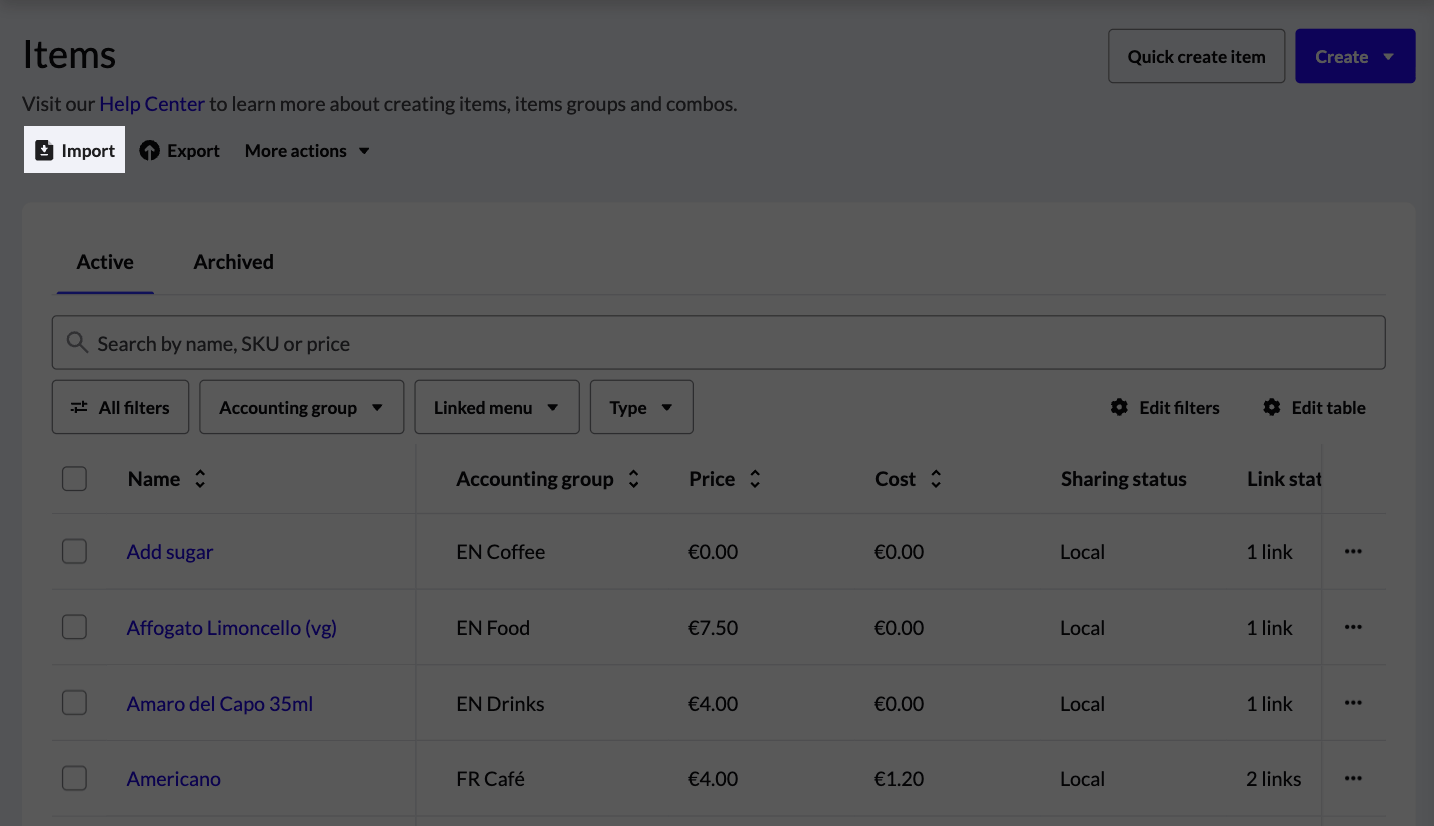Image resolution: width=1434 pixels, height=826 pixels.
Task: Select the Active tab
Action: [104, 261]
